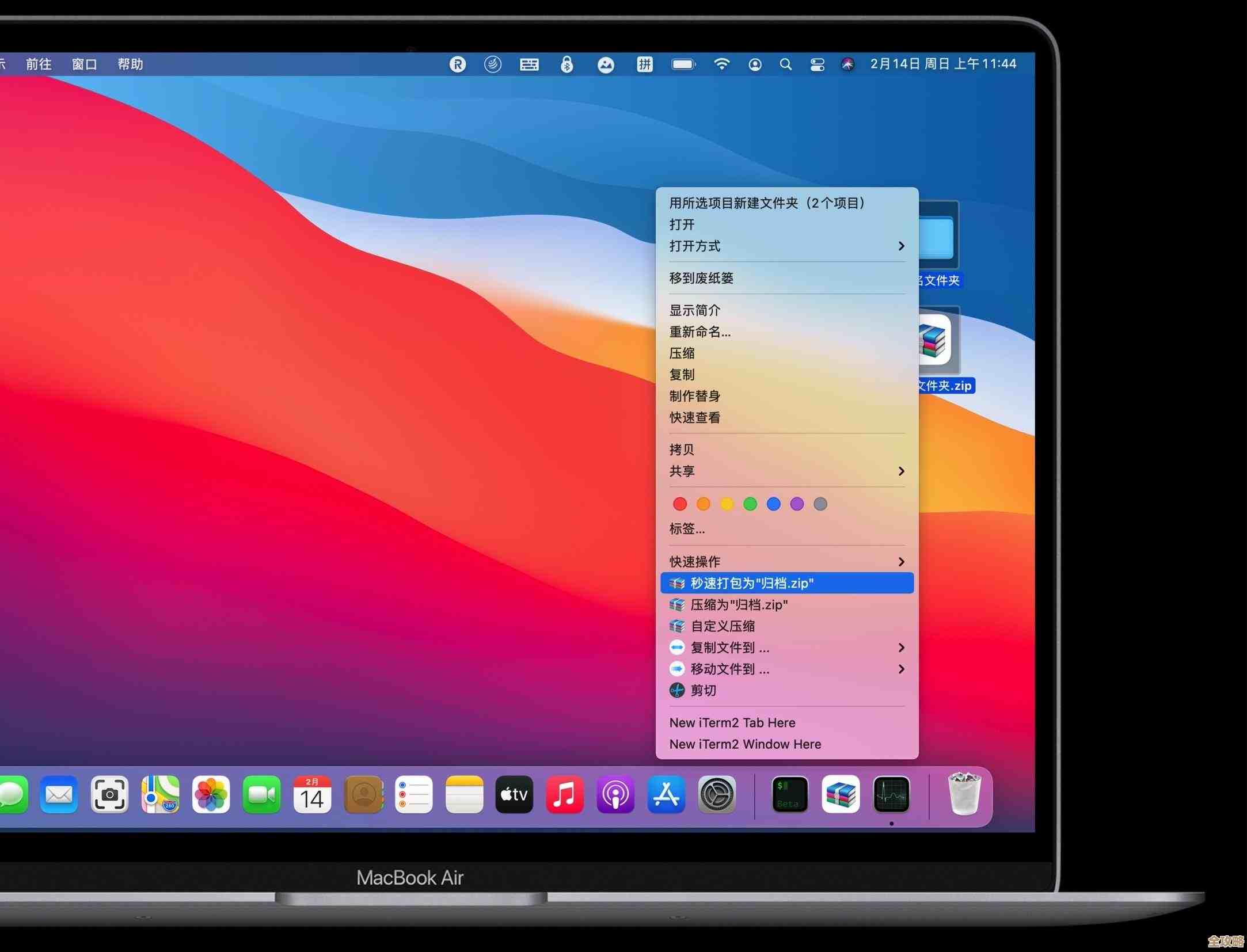Open the Photos app in the Dock
Screen dimensions: 1247x952
pos(211,795)
